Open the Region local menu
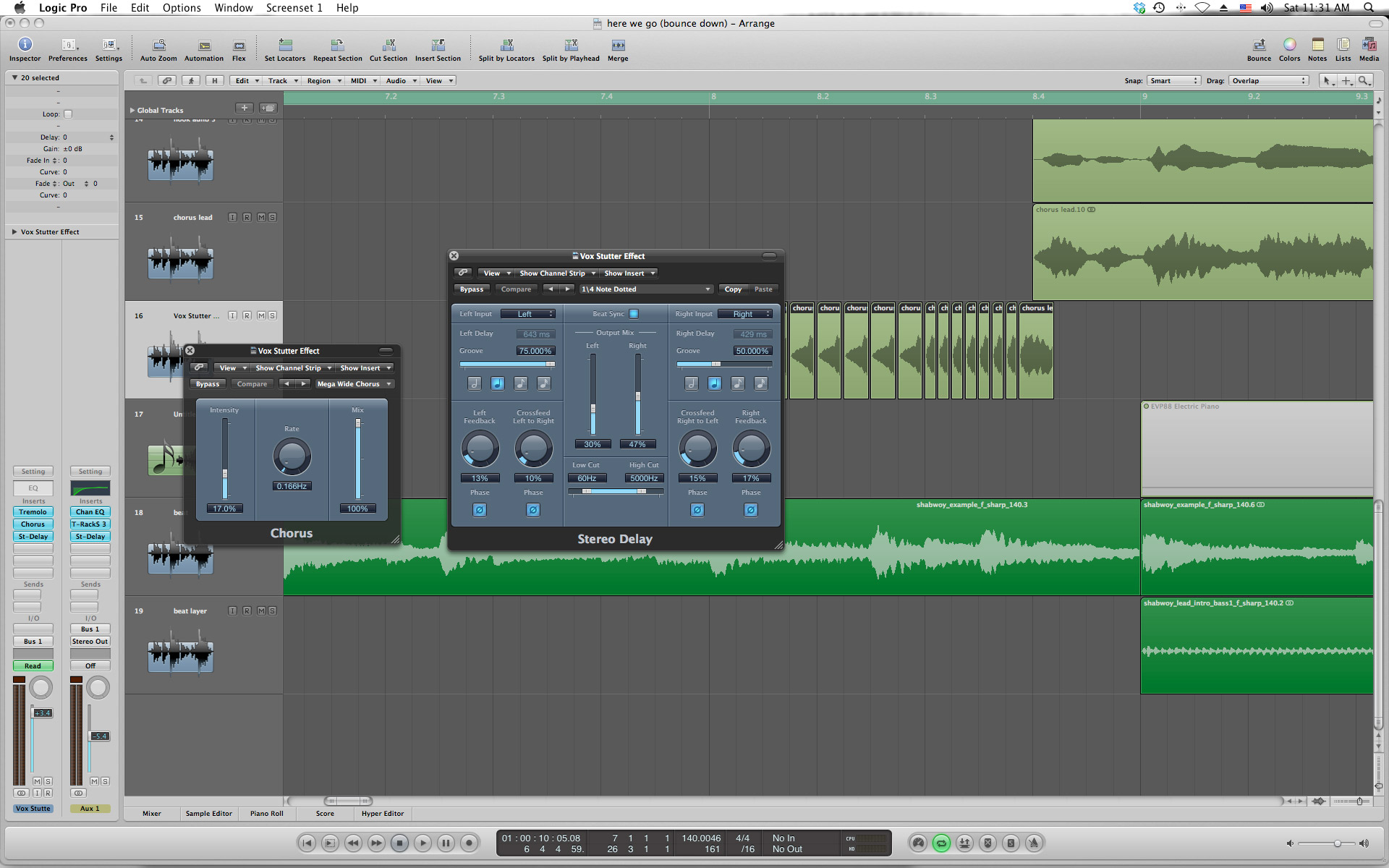This screenshot has width=1389, height=868. tap(324, 80)
